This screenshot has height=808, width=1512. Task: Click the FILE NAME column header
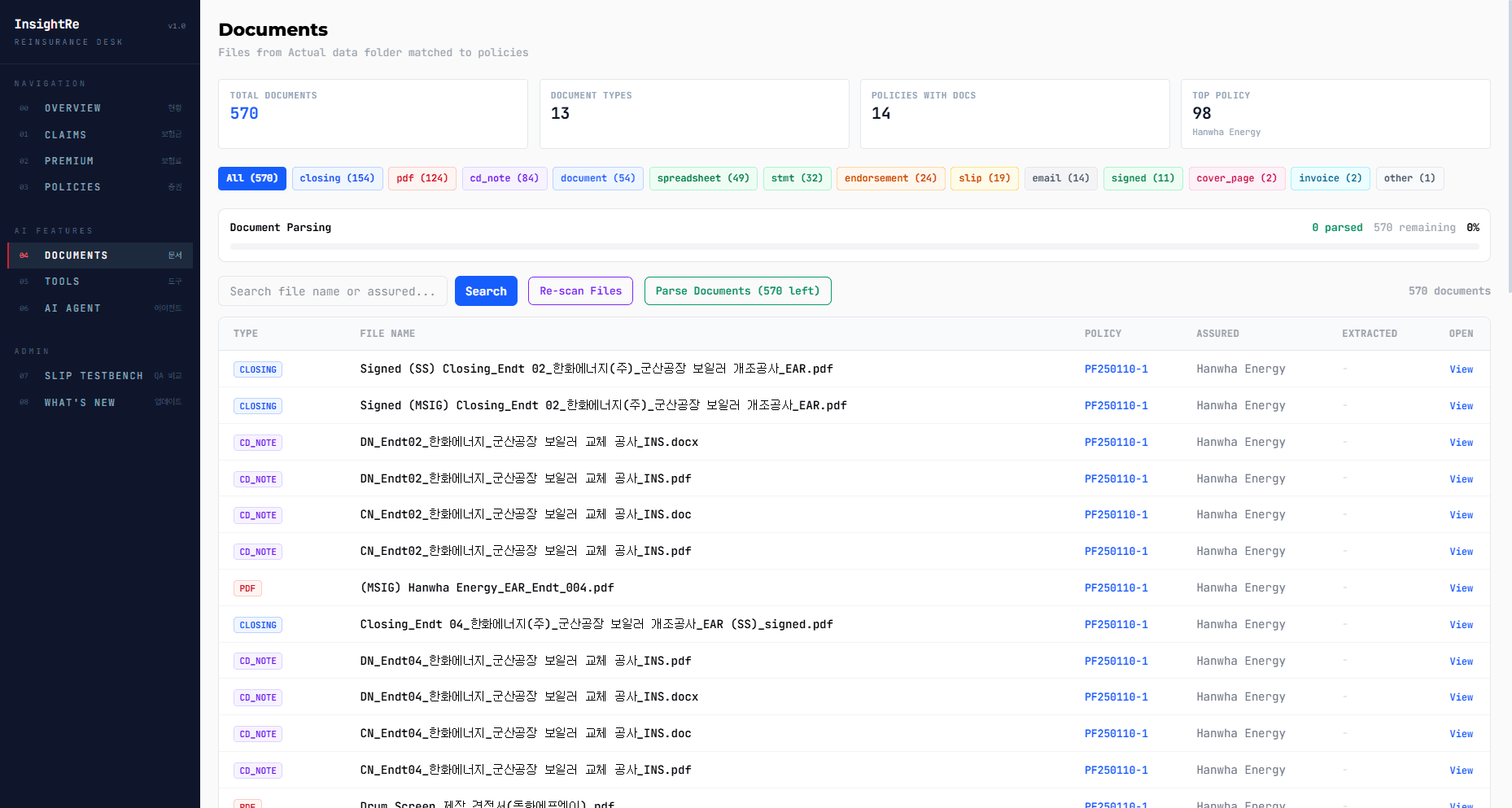pyautogui.click(x=387, y=334)
